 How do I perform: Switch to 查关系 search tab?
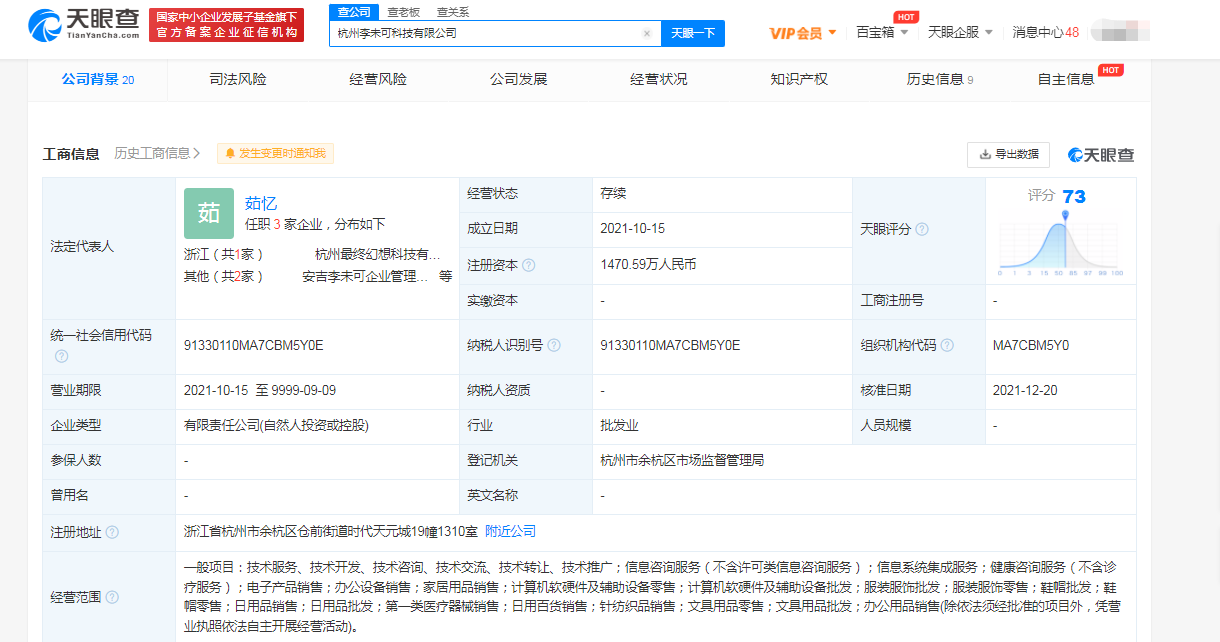[452, 12]
